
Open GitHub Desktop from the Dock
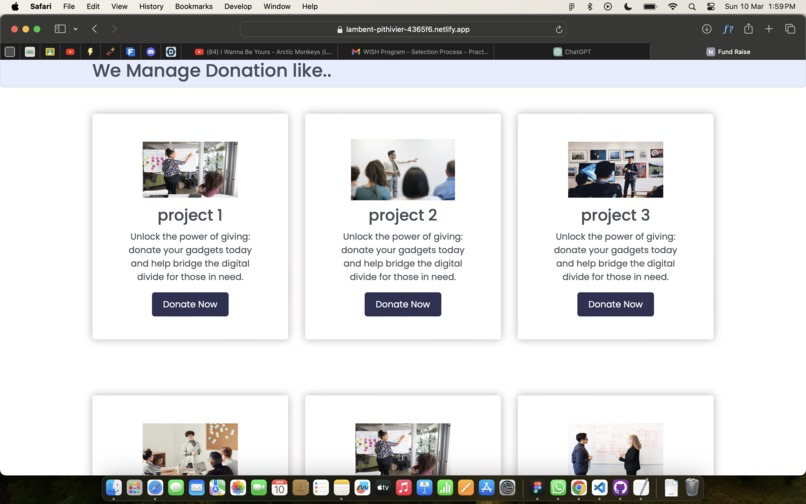pos(620,487)
